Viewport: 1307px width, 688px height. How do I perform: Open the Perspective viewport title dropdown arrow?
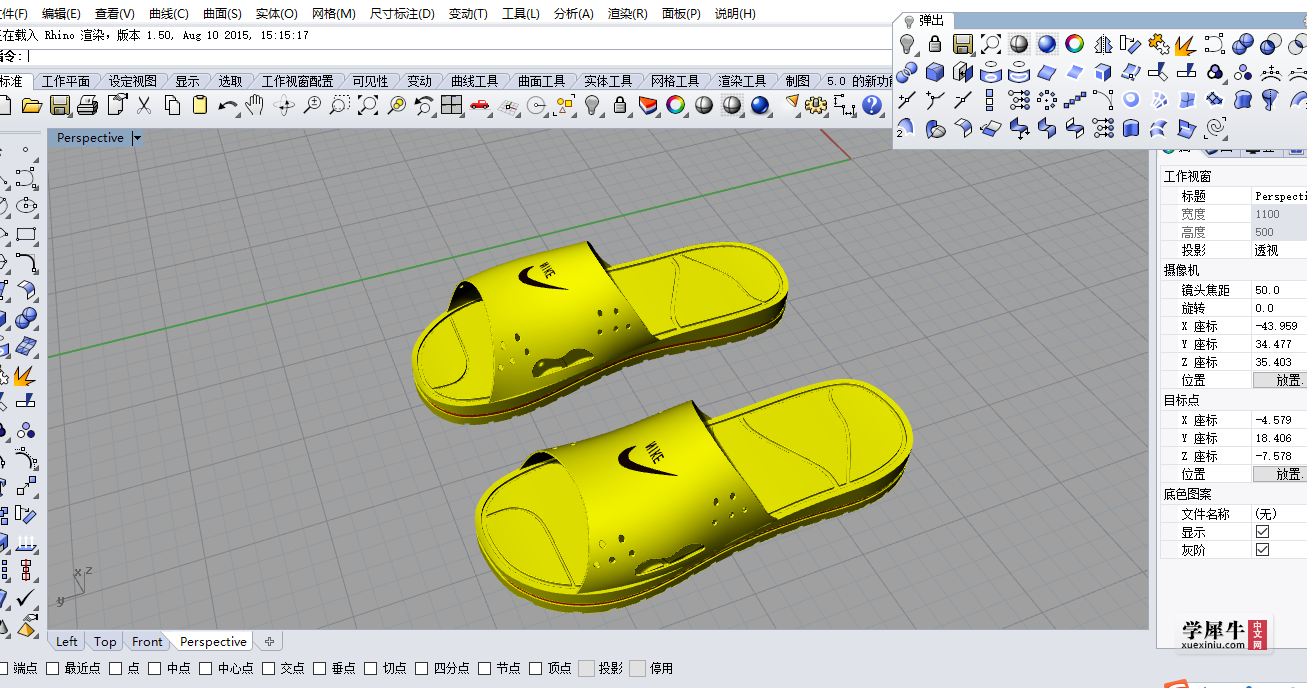pyautogui.click(x=138, y=138)
